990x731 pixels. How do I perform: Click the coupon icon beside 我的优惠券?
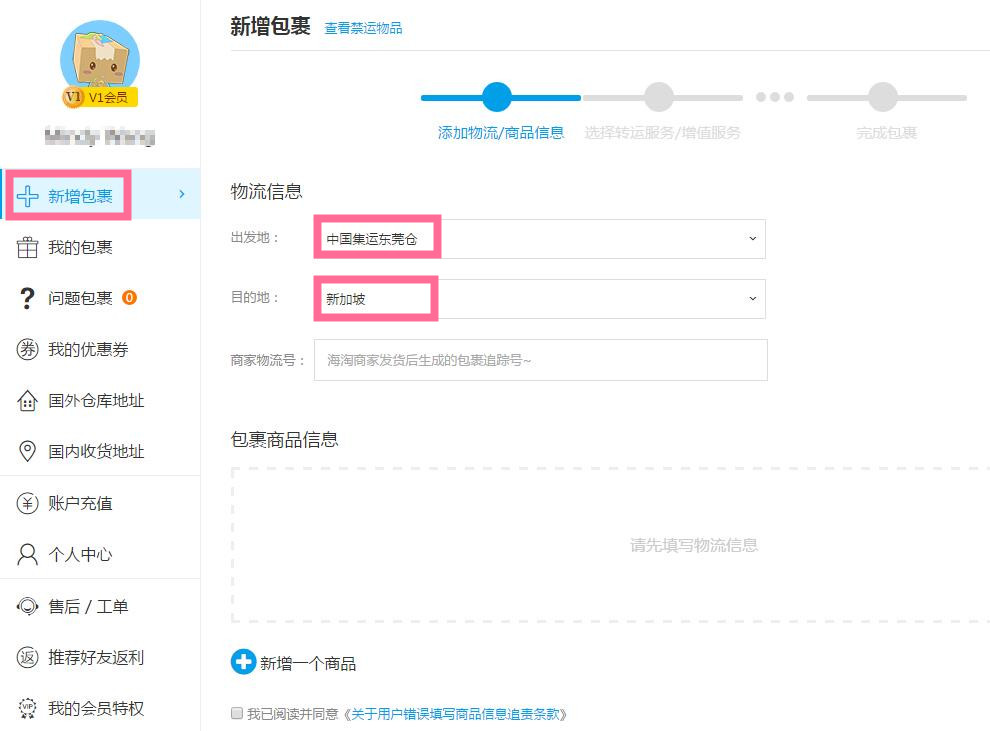point(28,349)
